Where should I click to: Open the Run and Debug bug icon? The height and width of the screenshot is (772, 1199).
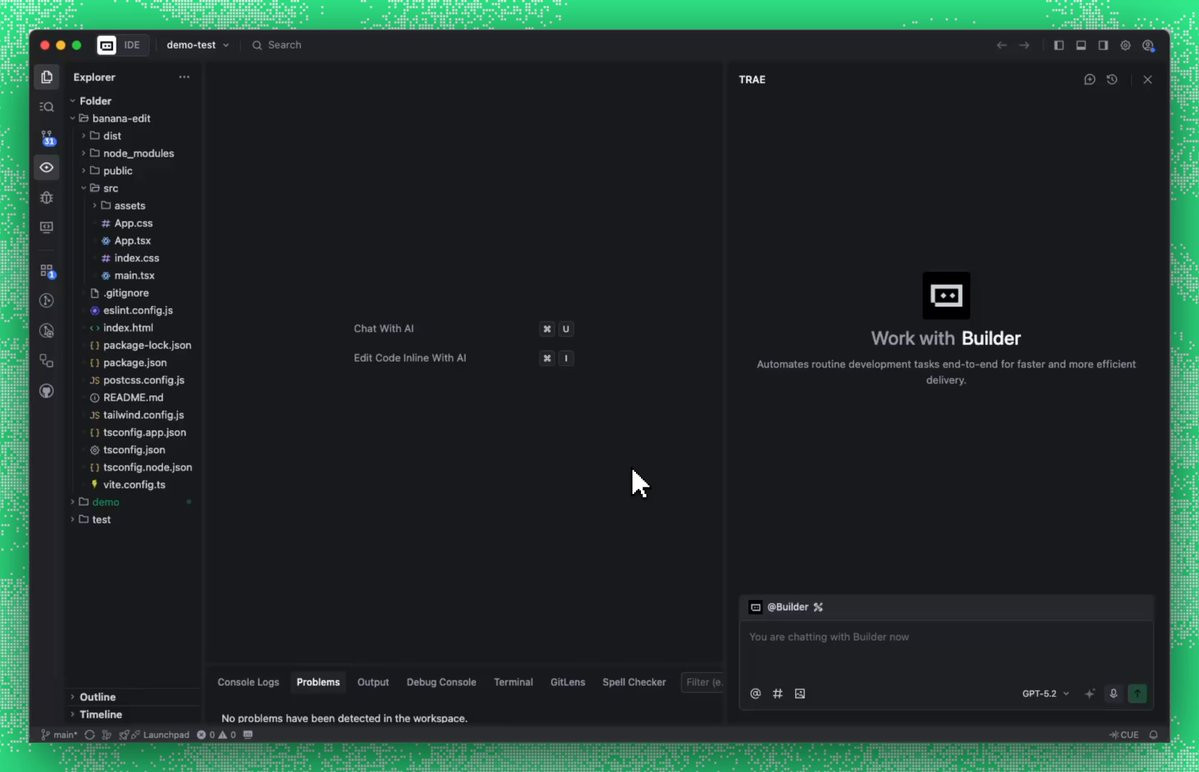tap(47, 197)
